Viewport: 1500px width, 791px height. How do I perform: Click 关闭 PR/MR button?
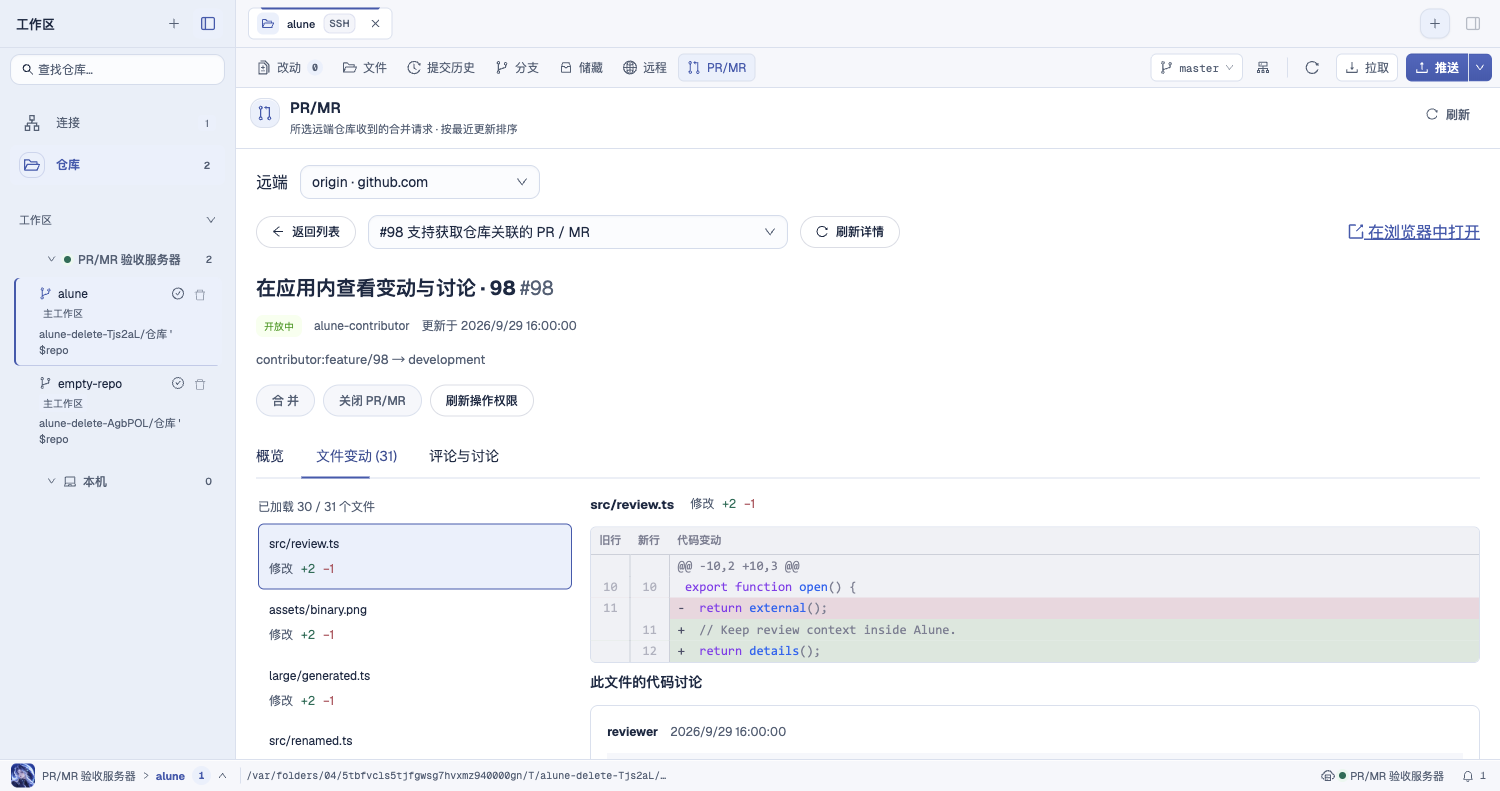372,401
